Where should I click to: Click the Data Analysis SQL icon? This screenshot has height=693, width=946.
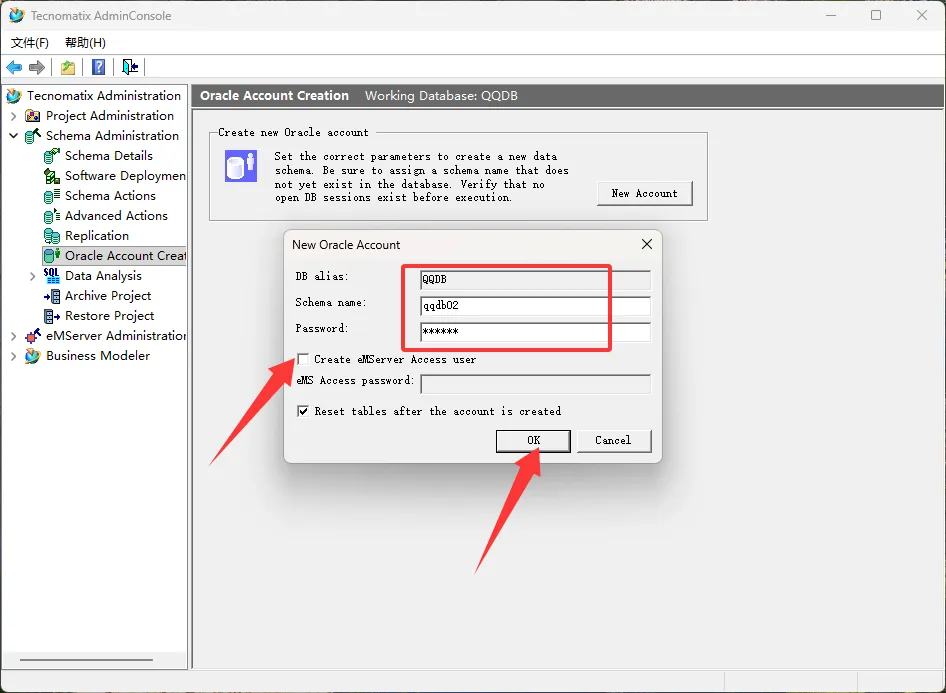click(52, 276)
